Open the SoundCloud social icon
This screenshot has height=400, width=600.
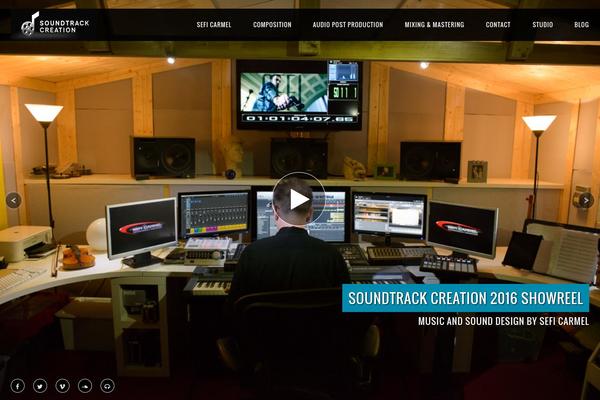click(x=85, y=386)
